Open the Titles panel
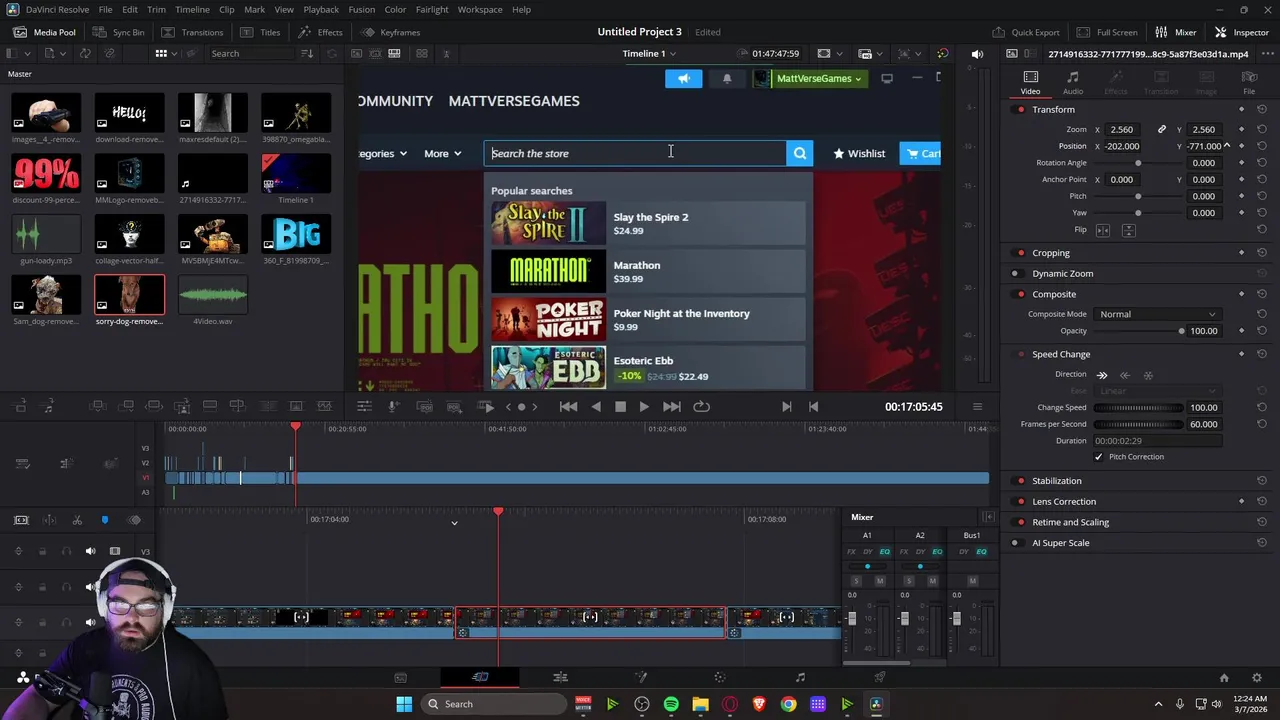The width and height of the screenshot is (1280, 720). point(261,32)
